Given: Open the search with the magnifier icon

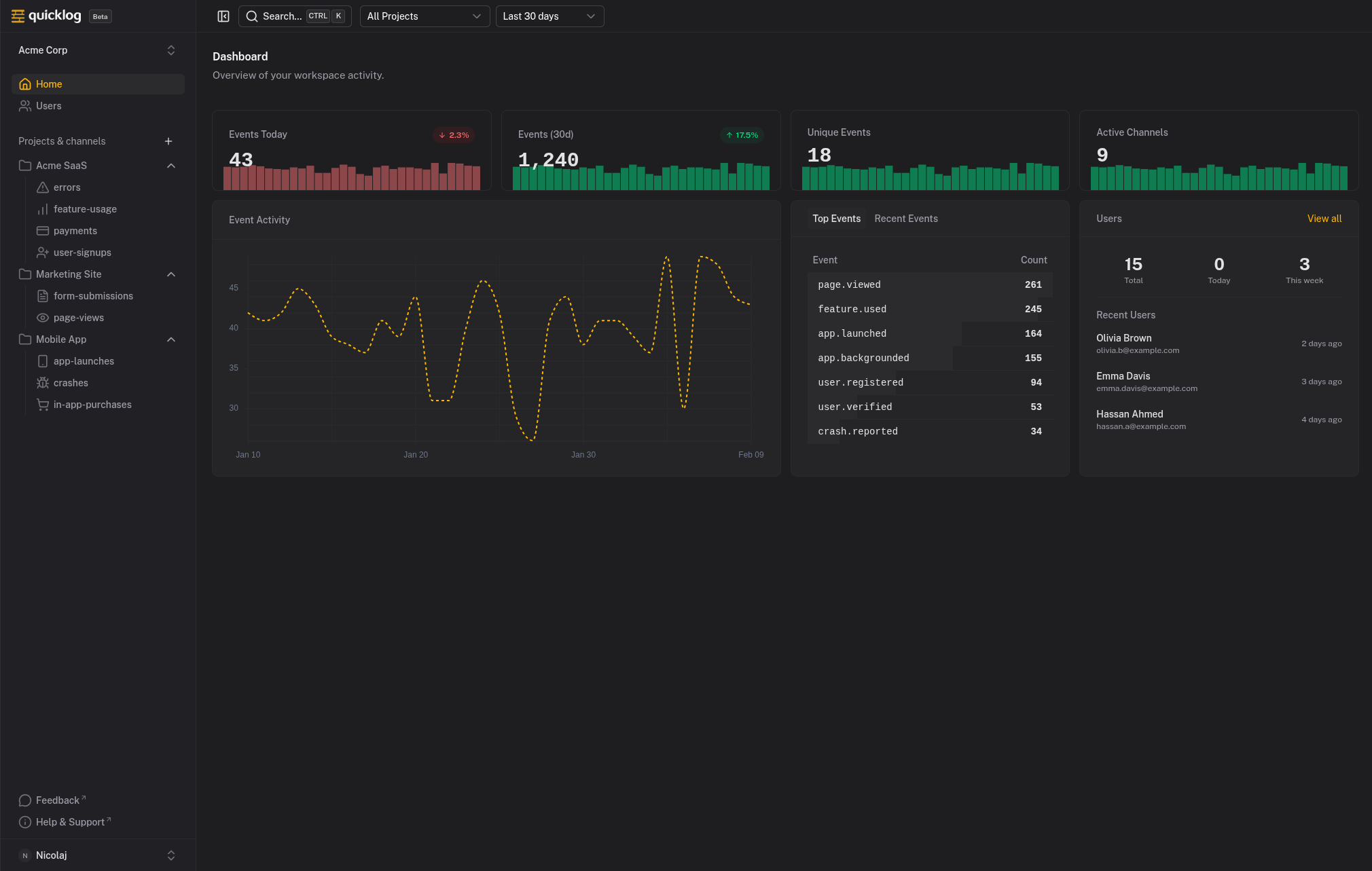Looking at the screenshot, I should 251,16.
